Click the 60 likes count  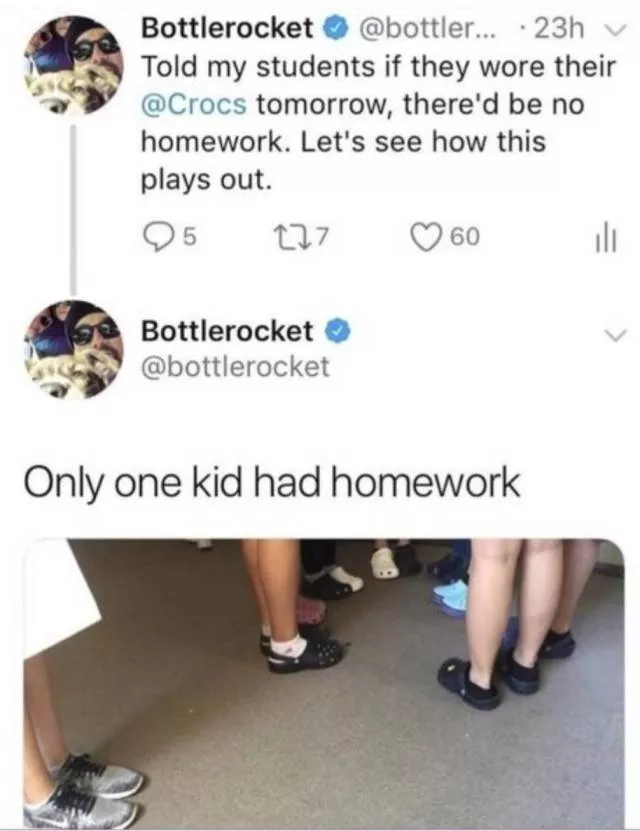point(465,237)
